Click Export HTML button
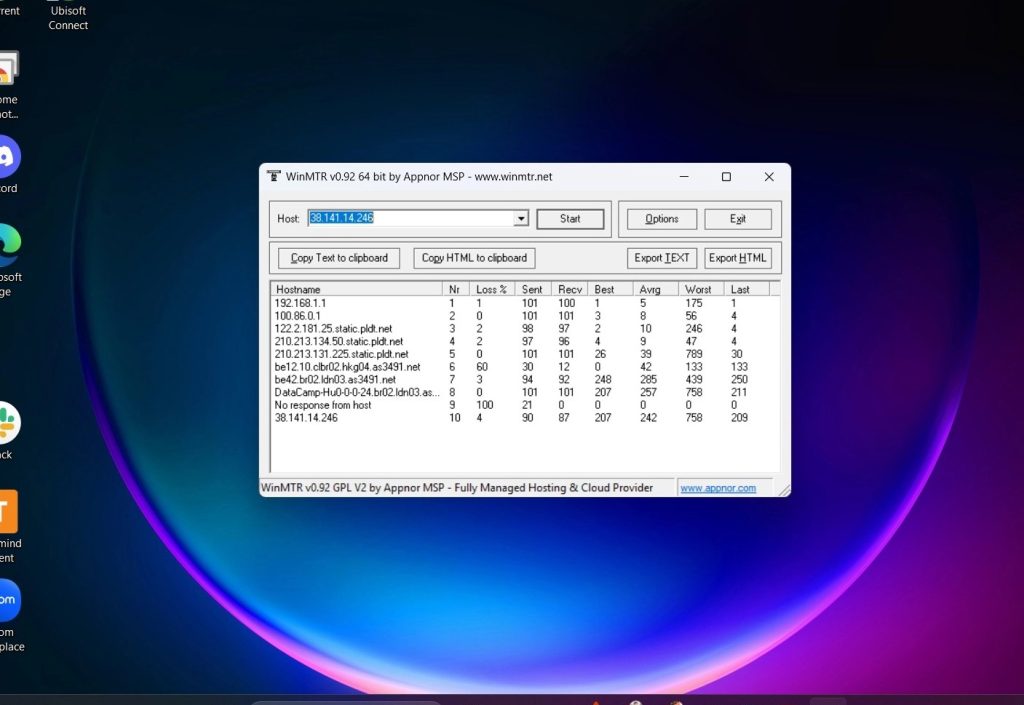This screenshot has height=705, width=1024. [738, 258]
